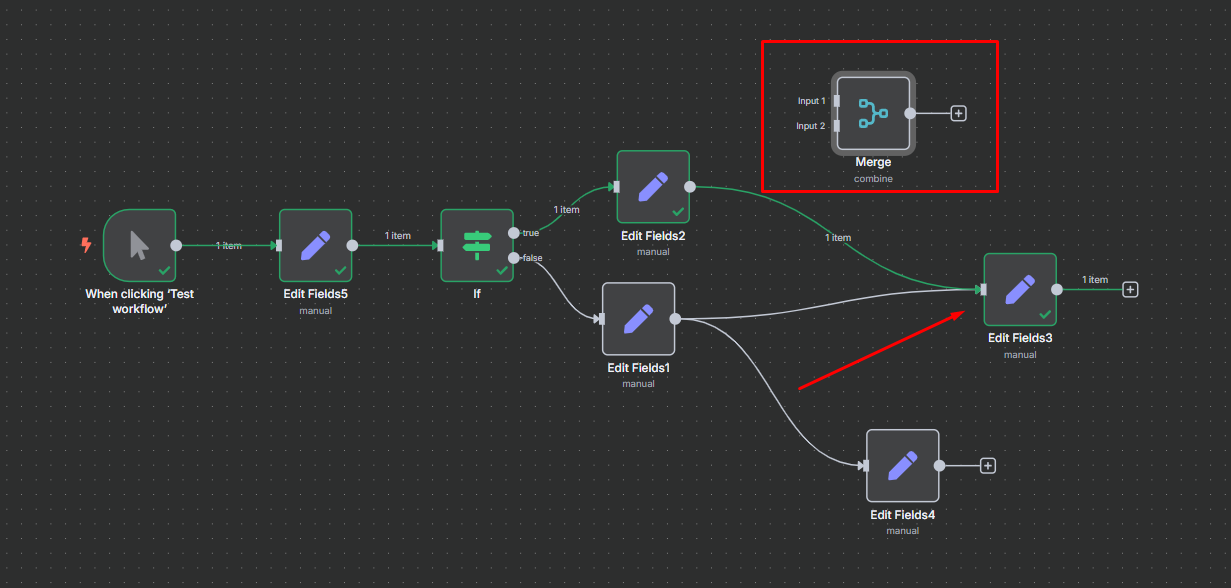
Task: Add a node after Edit Fields4 using the plus
Action: (x=988, y=465)
